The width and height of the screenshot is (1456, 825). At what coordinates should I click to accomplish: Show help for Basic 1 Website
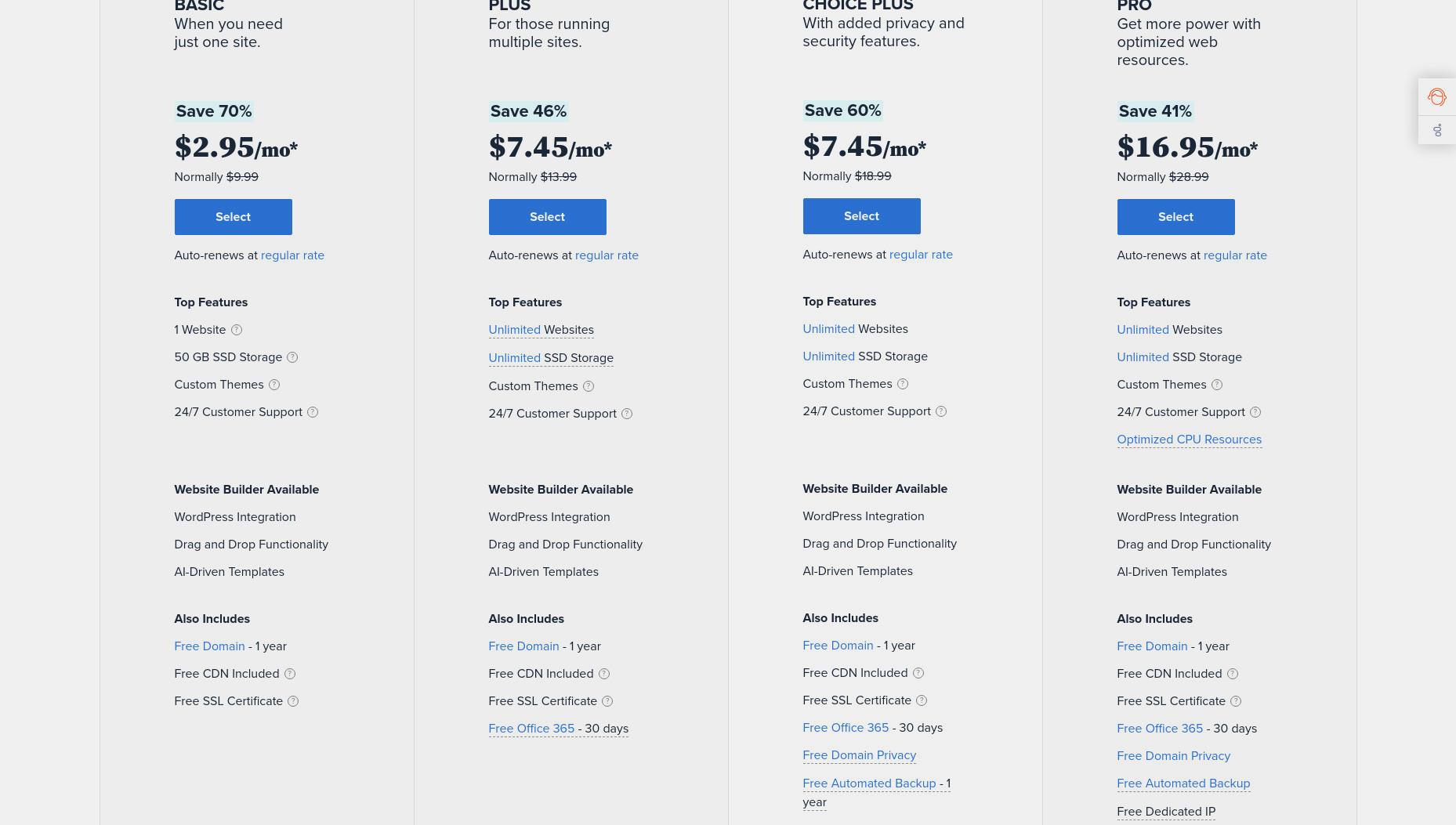pyautogui.click(x=237, y=330)
